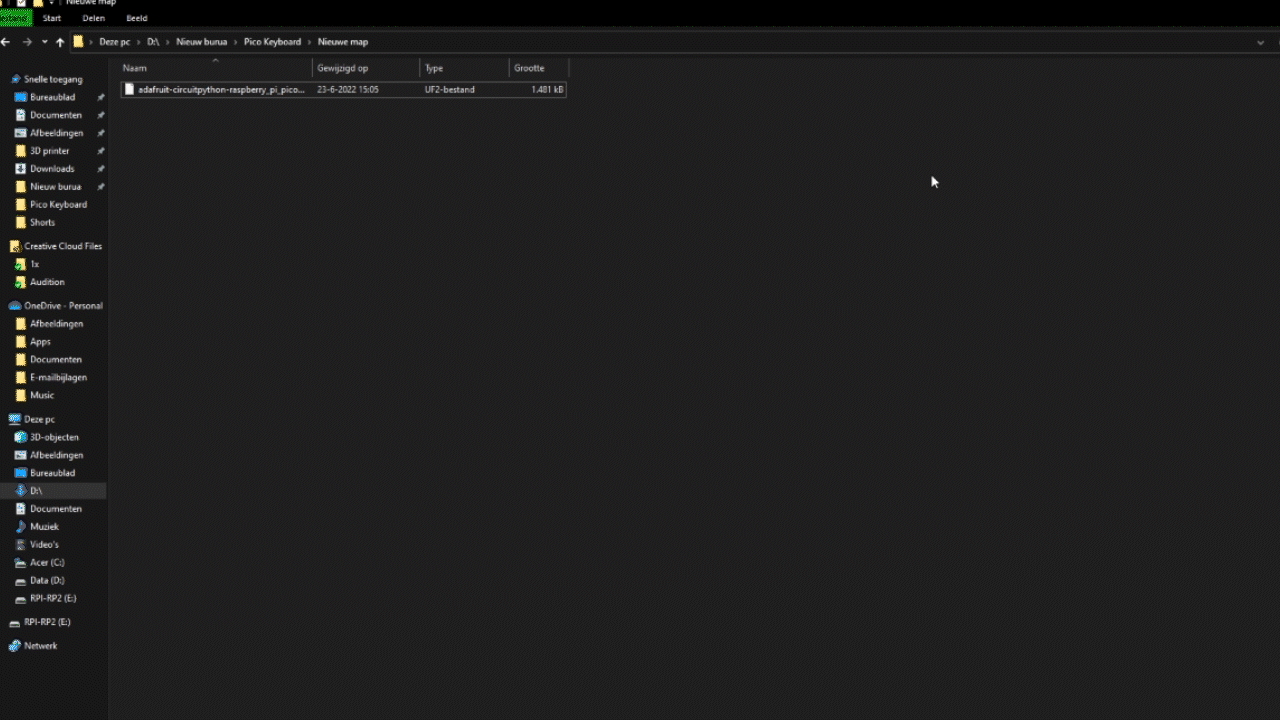Click the Deze pc computer icon in sidebar
This screenshot has height=720, width=1280.
pyautogui.click(x=15, y=420)
